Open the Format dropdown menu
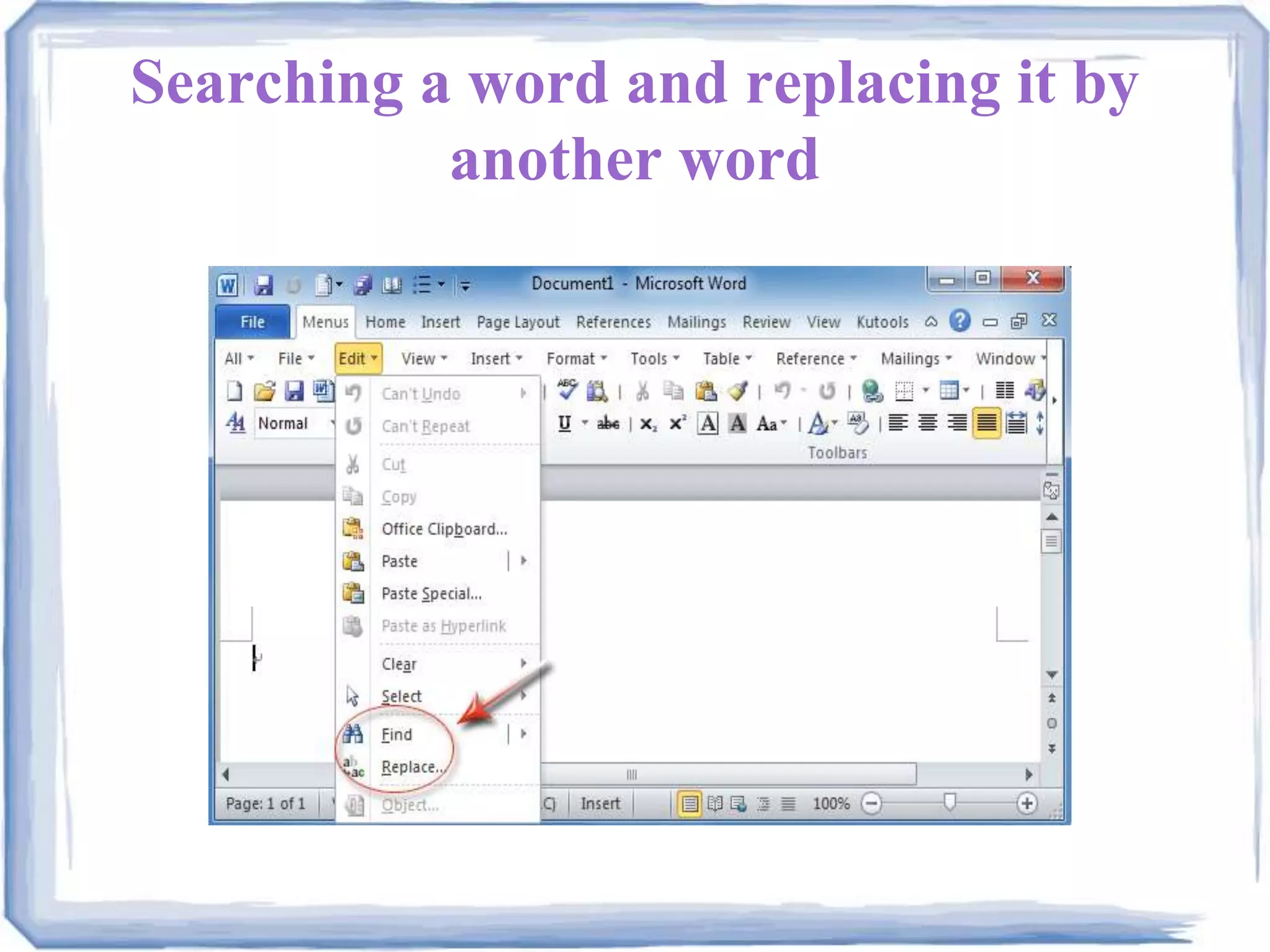 (576, 359)
